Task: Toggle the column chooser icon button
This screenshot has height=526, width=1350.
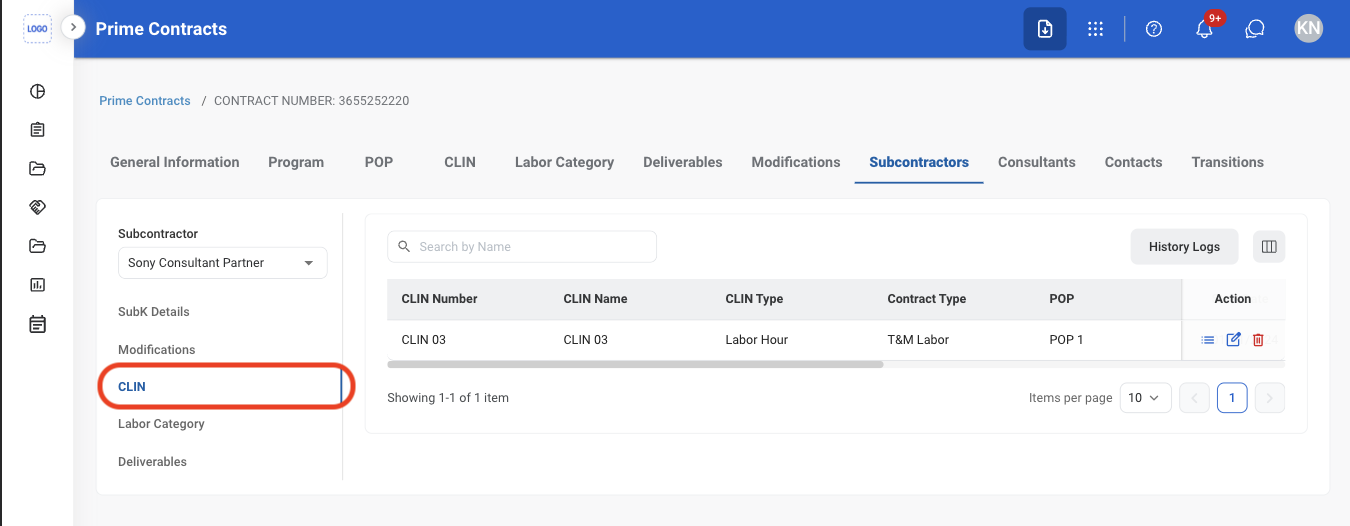Action: [x=1269, y=247]
